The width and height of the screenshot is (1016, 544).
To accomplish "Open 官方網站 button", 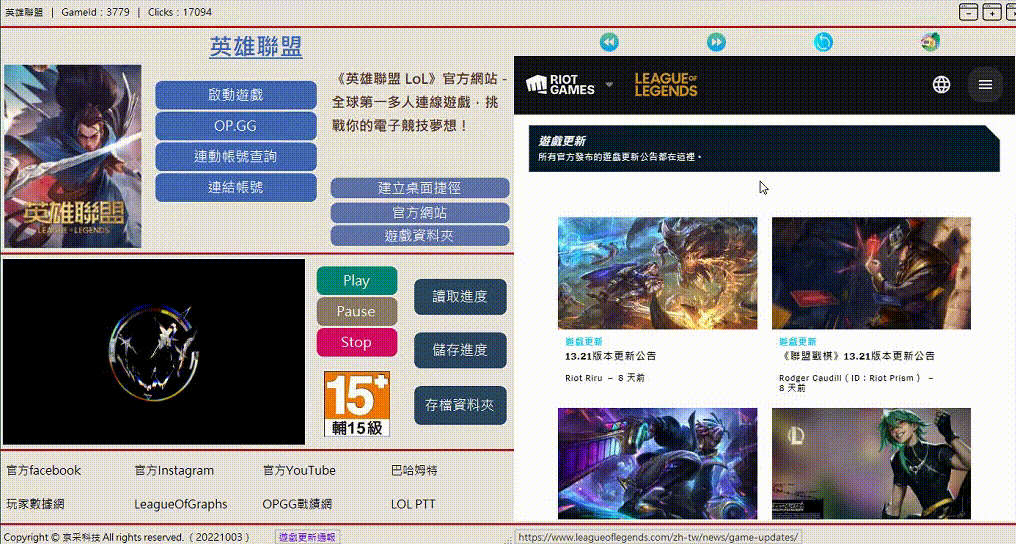I will coord(420,212).
